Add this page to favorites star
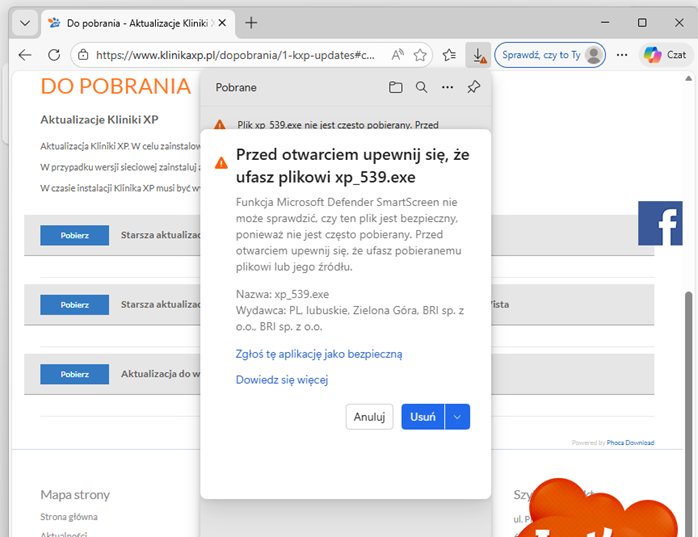 [421, 55]
